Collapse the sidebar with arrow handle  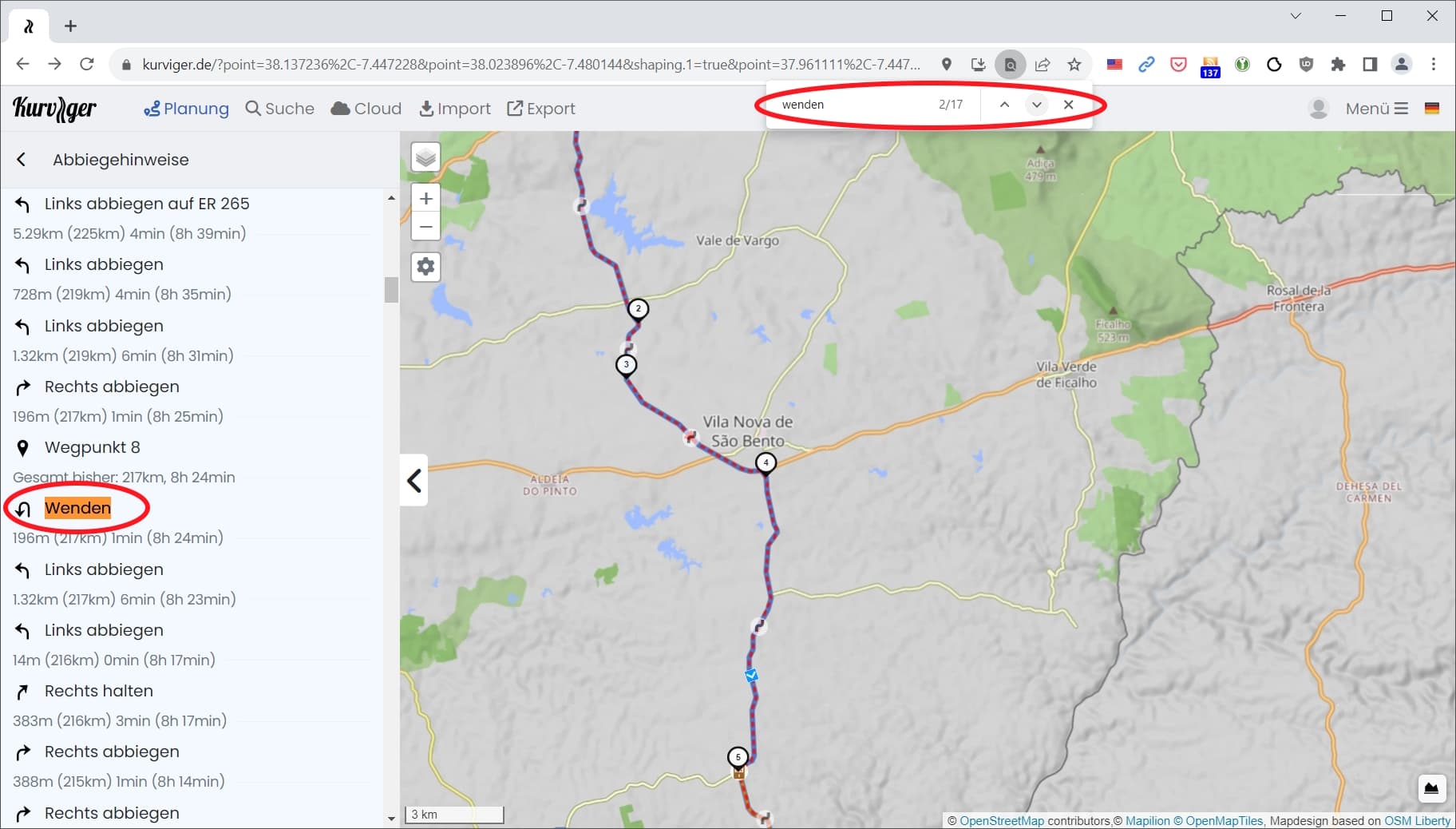[413, 480]
